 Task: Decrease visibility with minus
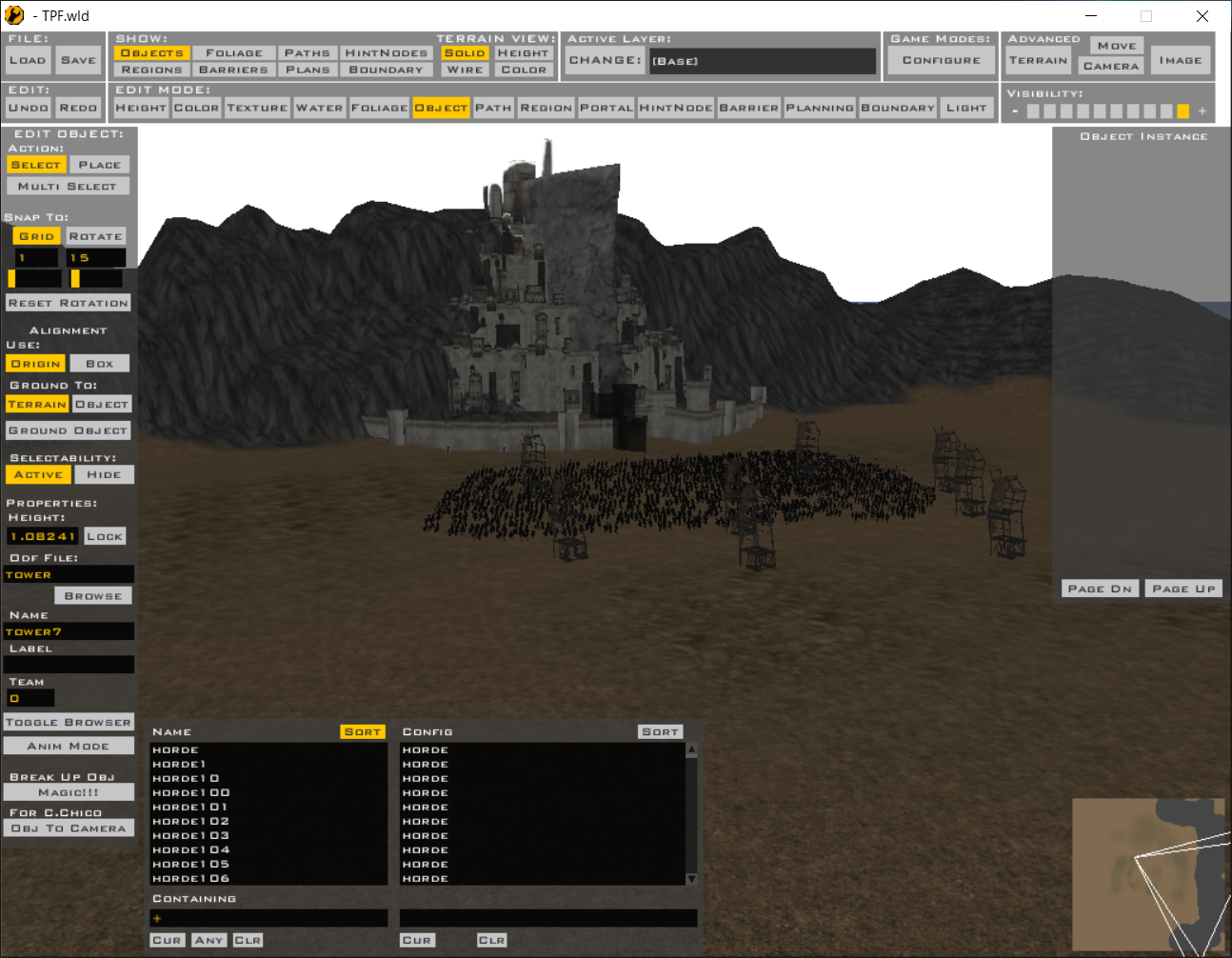1015,111
